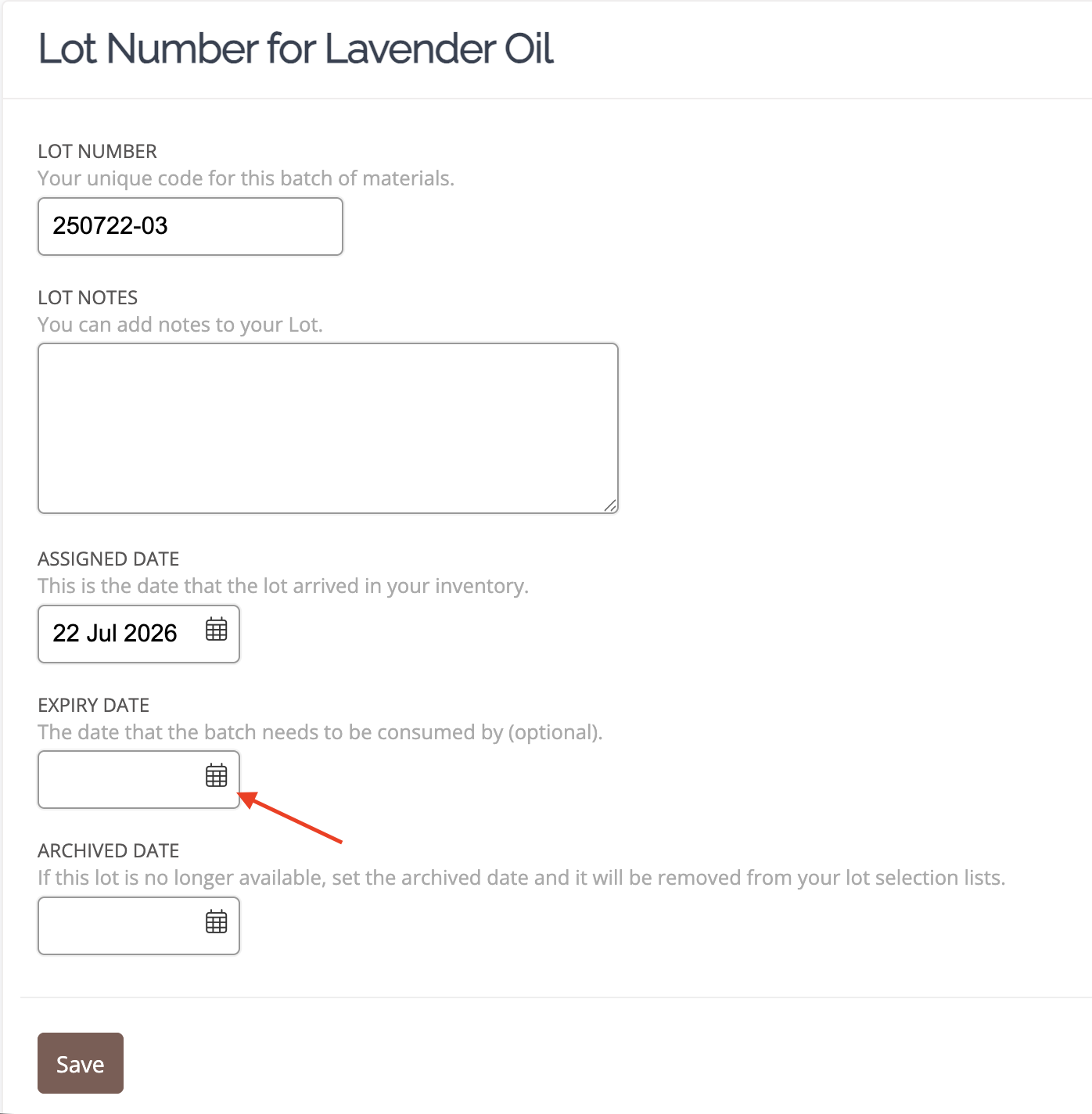Open the Archived Date calendar picker icon

click(217, 922)
